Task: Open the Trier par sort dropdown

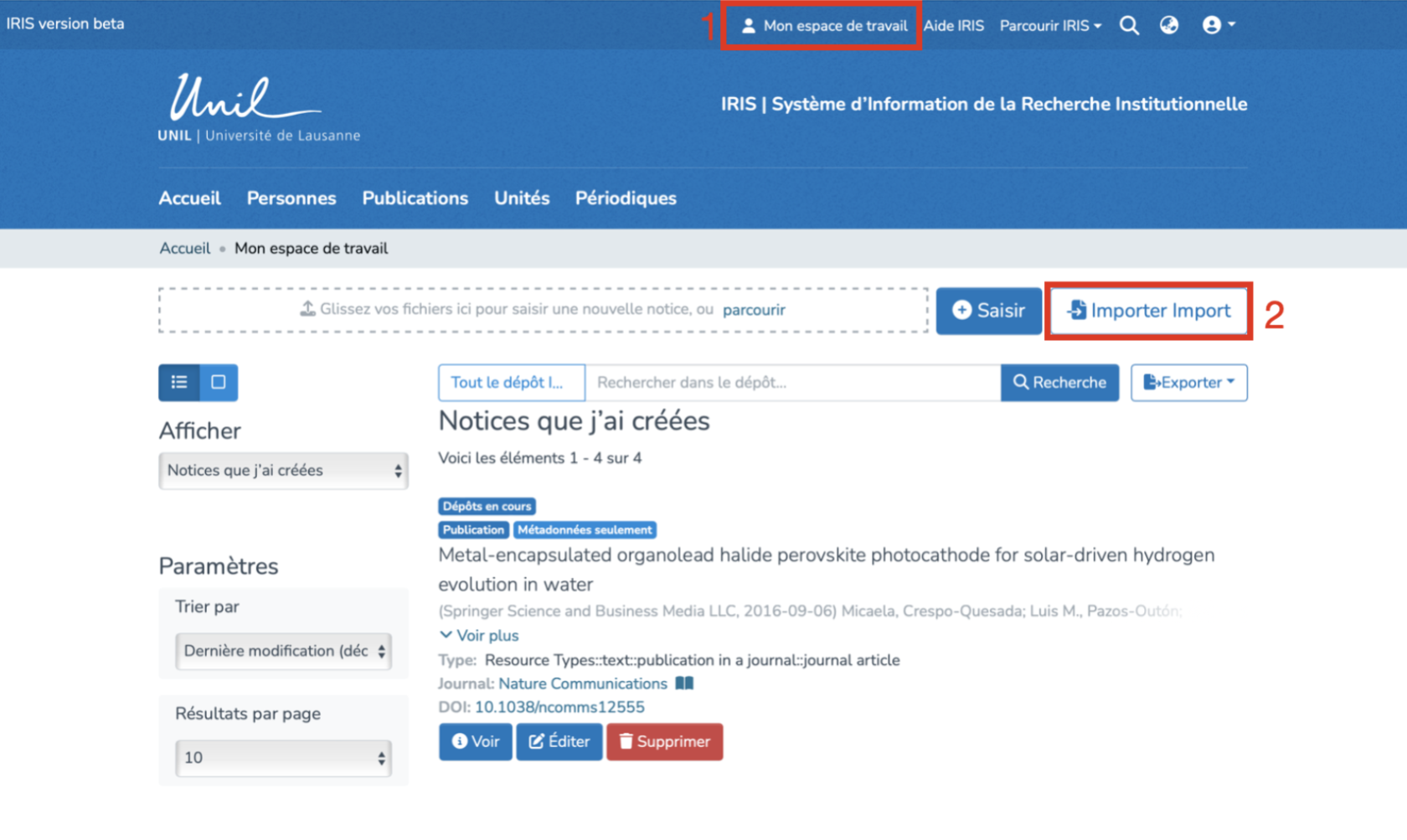Action: pos(283,651)
